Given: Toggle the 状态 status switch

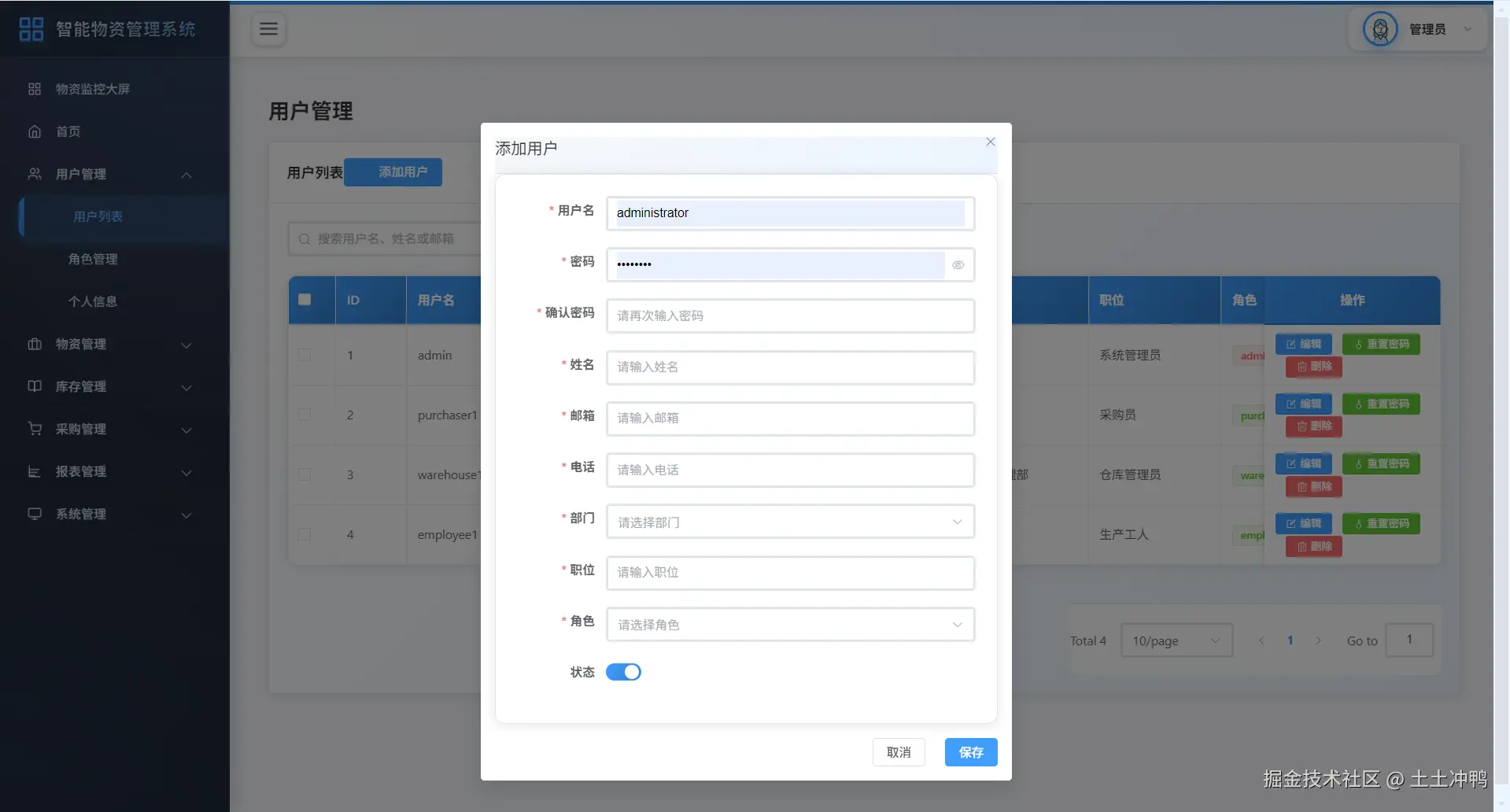Looking at the screenshot, I should point(623,672).
